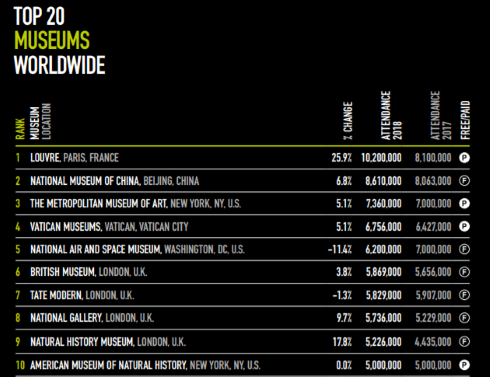Click Paid icon for American Museum of Natural History
Screen dimensions: 490x377
[464, 365]
